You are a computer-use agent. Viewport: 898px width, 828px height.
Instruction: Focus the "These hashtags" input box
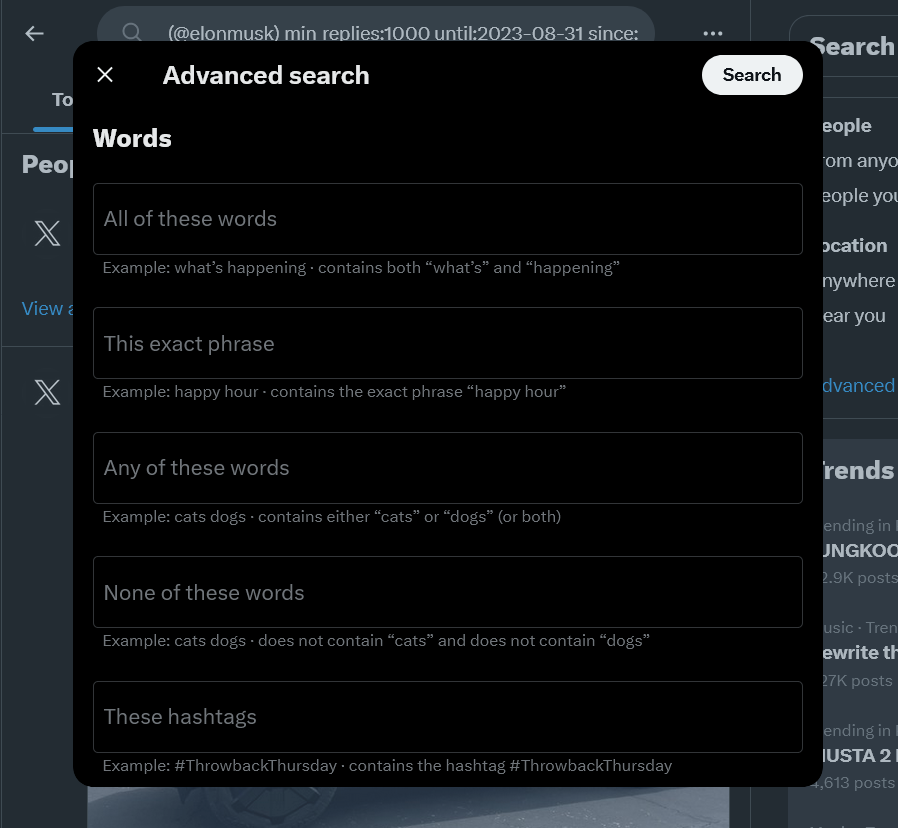click(x=447, y=716)
